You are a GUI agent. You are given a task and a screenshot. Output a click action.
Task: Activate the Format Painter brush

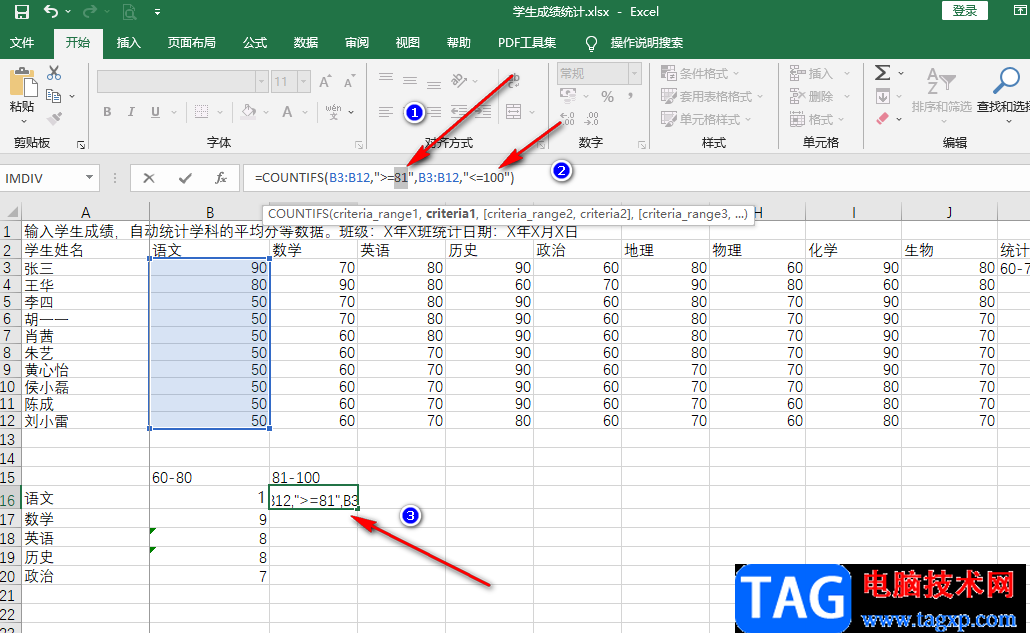[x=55, y=119]
